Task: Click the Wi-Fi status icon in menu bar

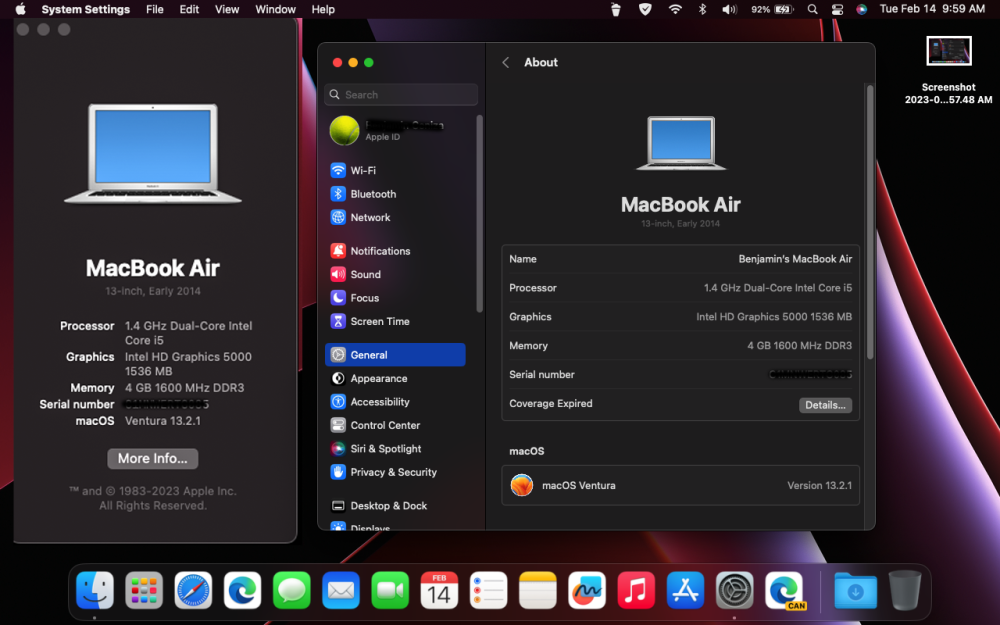Action: tap(675, 10)
